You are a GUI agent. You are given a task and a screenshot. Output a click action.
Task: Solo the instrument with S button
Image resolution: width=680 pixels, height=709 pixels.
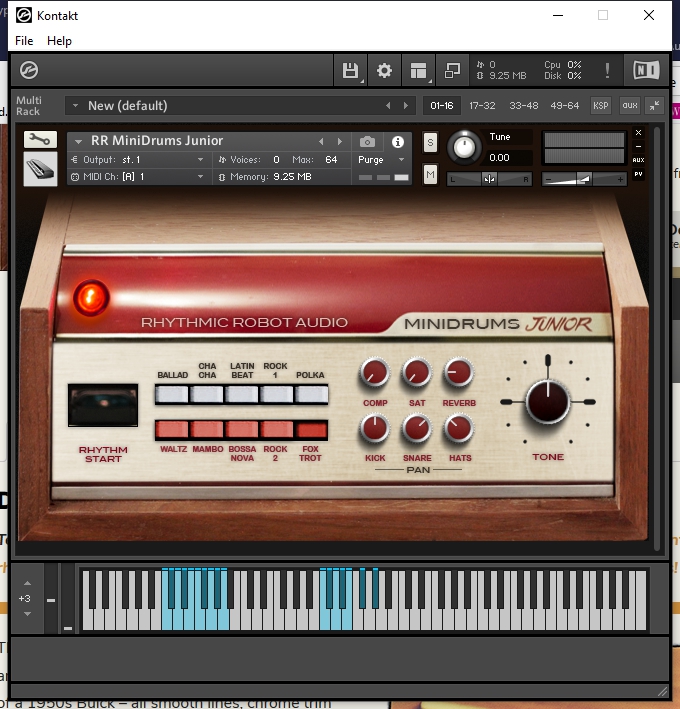[430, 143]
